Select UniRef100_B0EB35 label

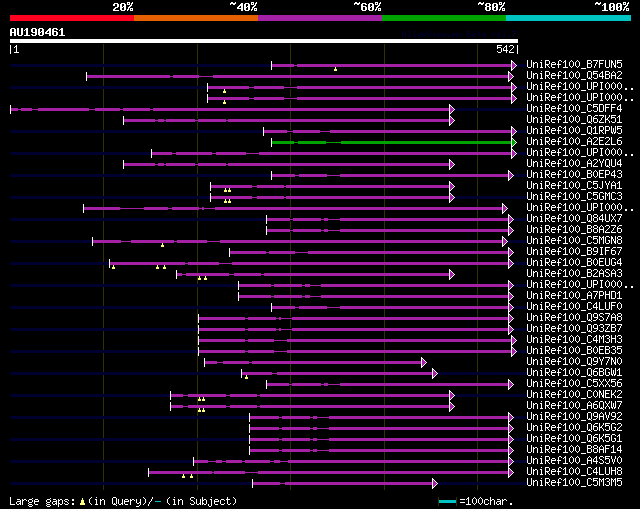(574, 351)
